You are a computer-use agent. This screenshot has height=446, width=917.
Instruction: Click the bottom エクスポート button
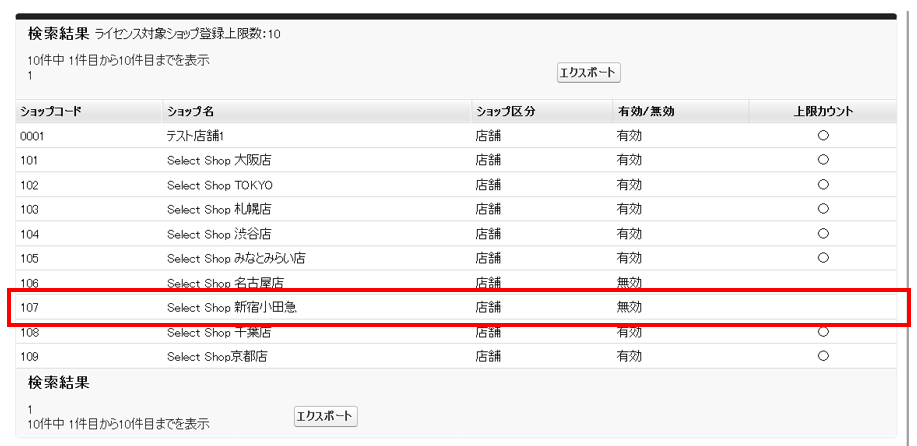[x=325, y=416]
